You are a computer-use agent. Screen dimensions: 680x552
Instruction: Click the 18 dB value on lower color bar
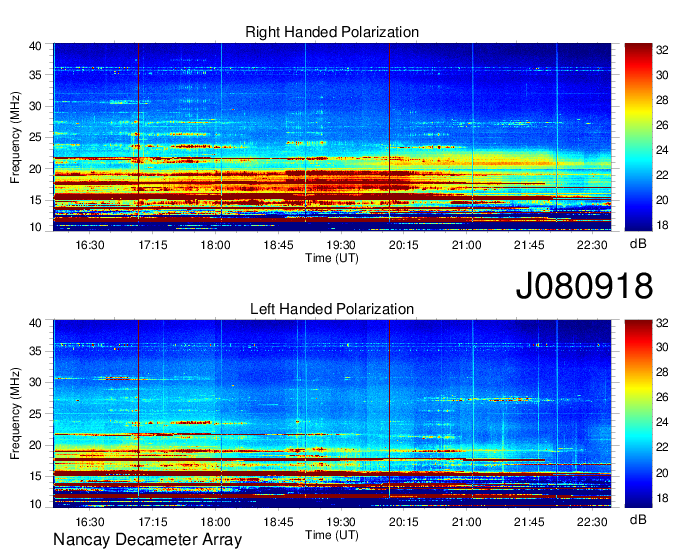pos(662,498)
